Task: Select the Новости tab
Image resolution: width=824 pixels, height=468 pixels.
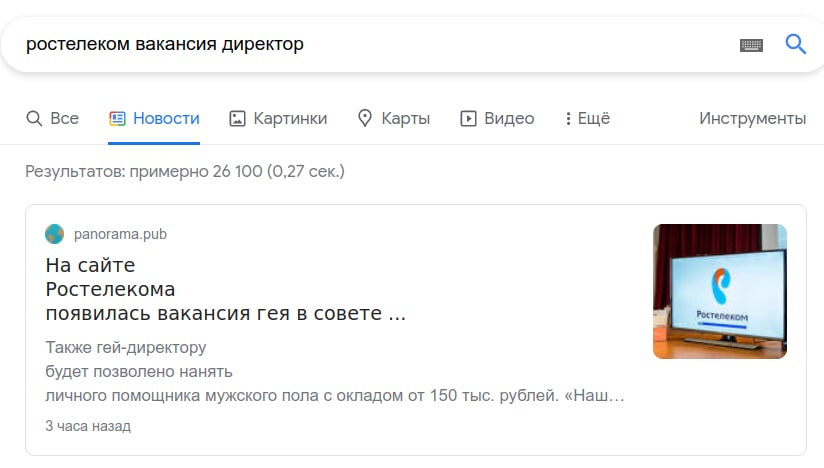Action: 154,118
